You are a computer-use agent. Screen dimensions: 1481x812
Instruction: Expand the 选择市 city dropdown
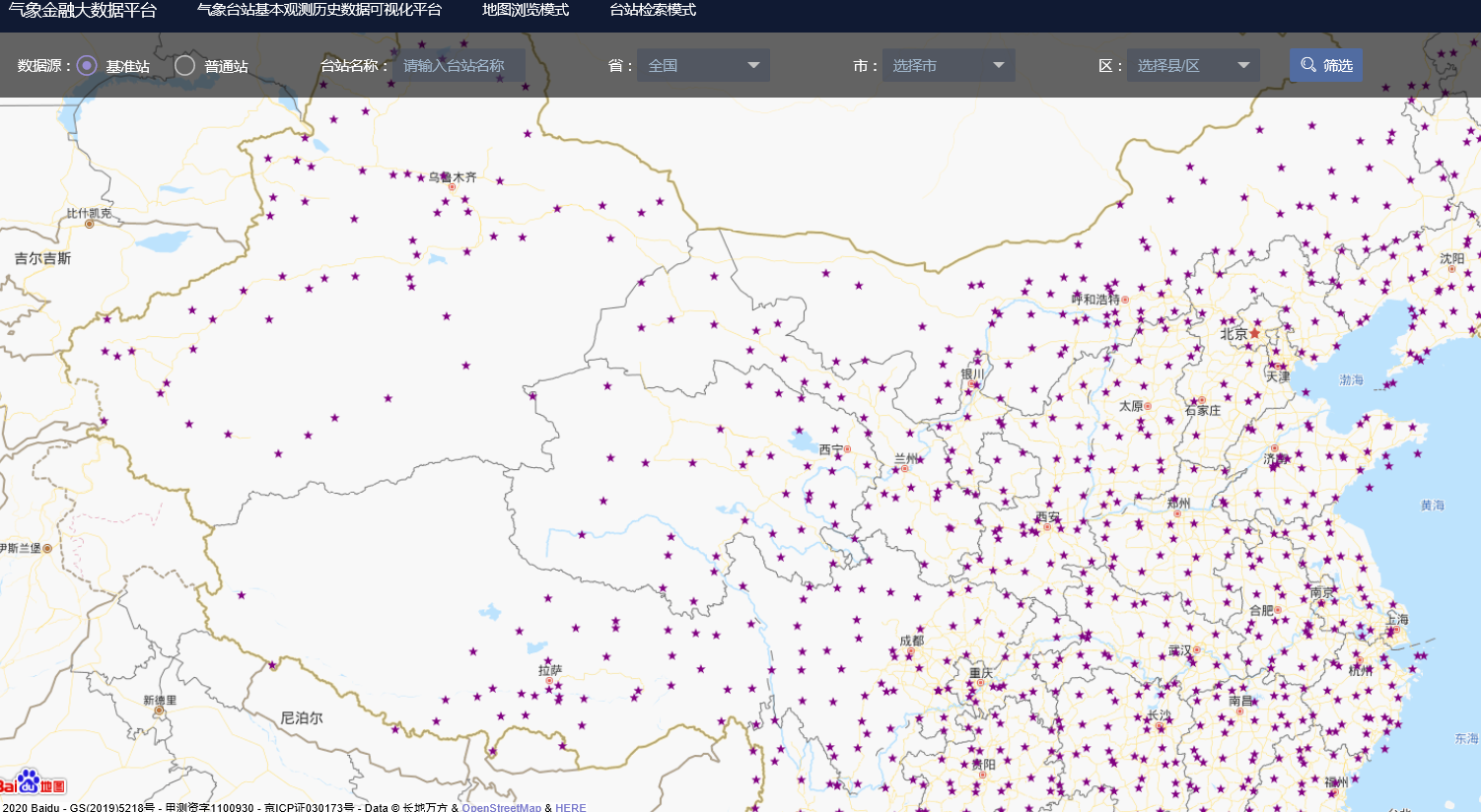coord(948,65)
